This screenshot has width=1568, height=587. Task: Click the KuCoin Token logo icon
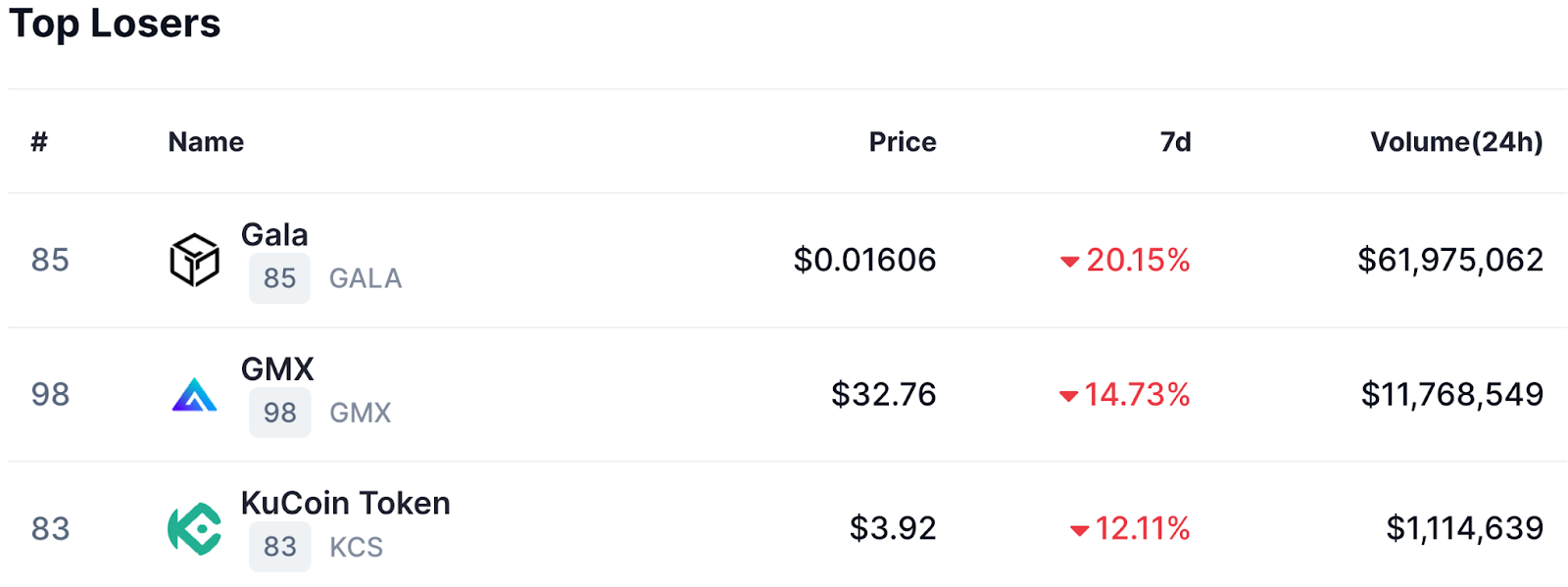[194, 529]
